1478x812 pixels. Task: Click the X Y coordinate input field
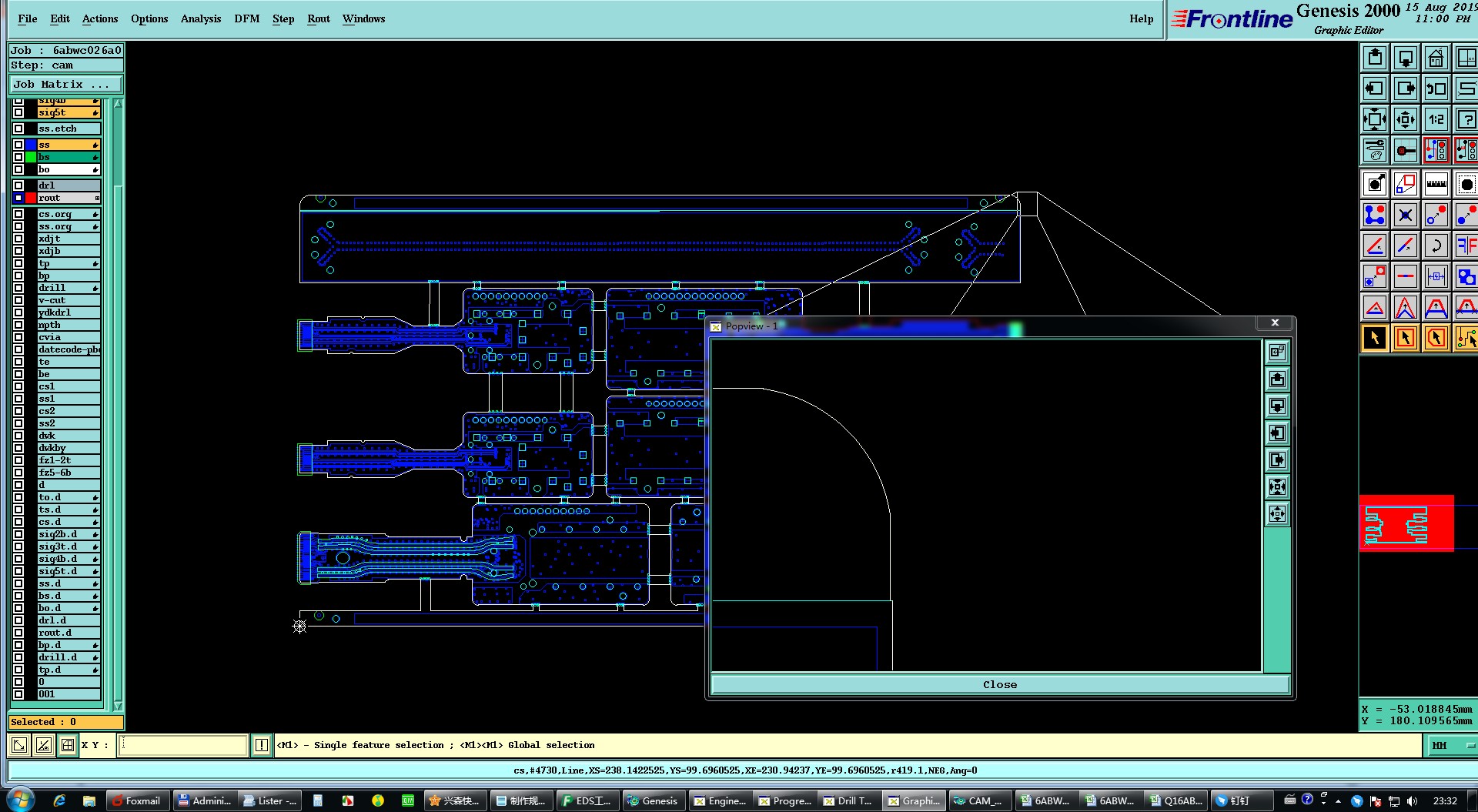click(x=182, y=745)
